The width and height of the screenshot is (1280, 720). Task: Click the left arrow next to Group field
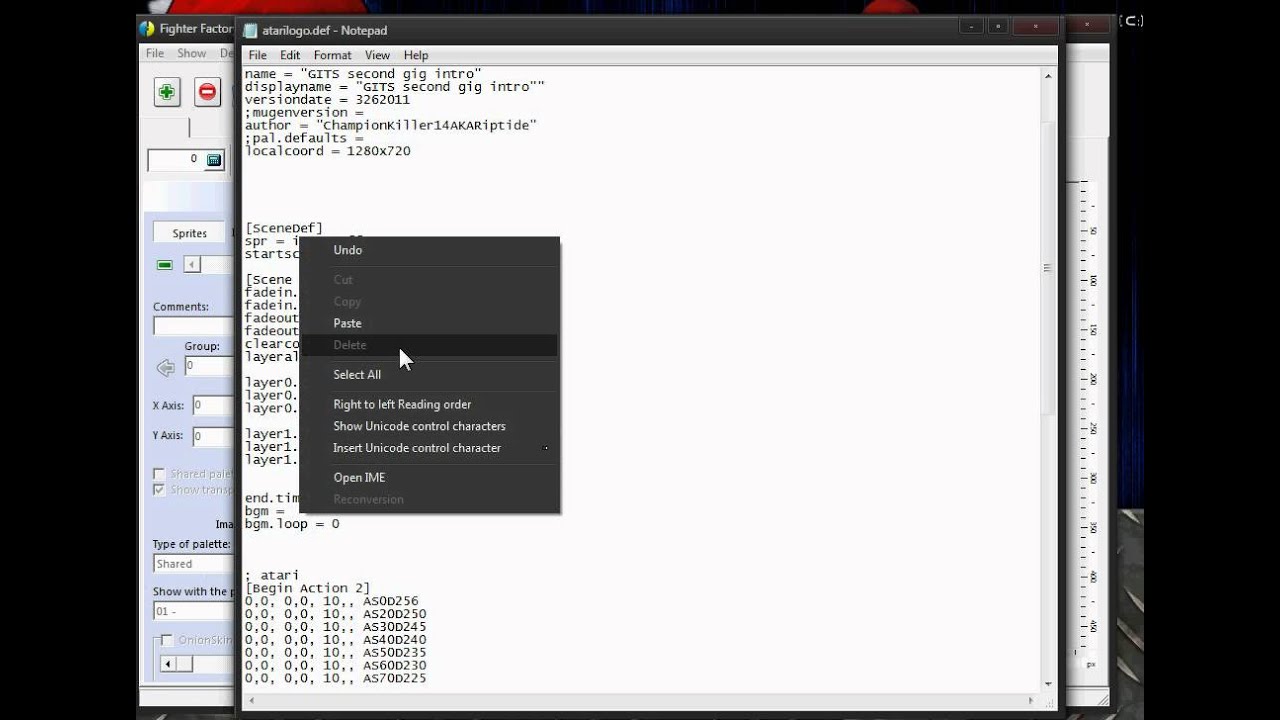pos(165,368)
